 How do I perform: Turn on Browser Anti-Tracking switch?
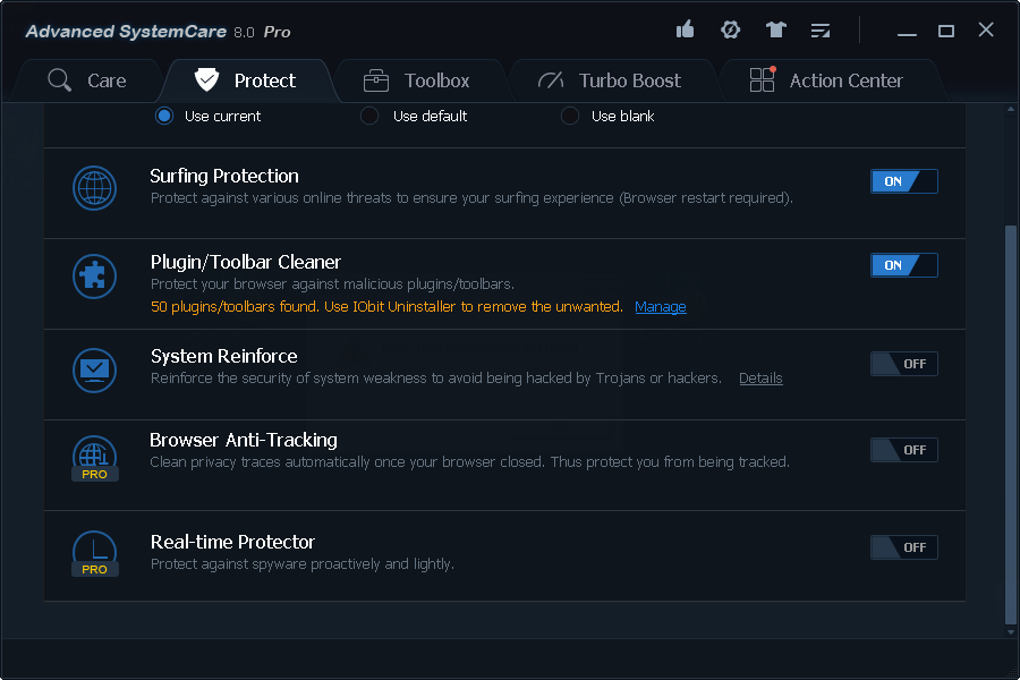[903, 450]
